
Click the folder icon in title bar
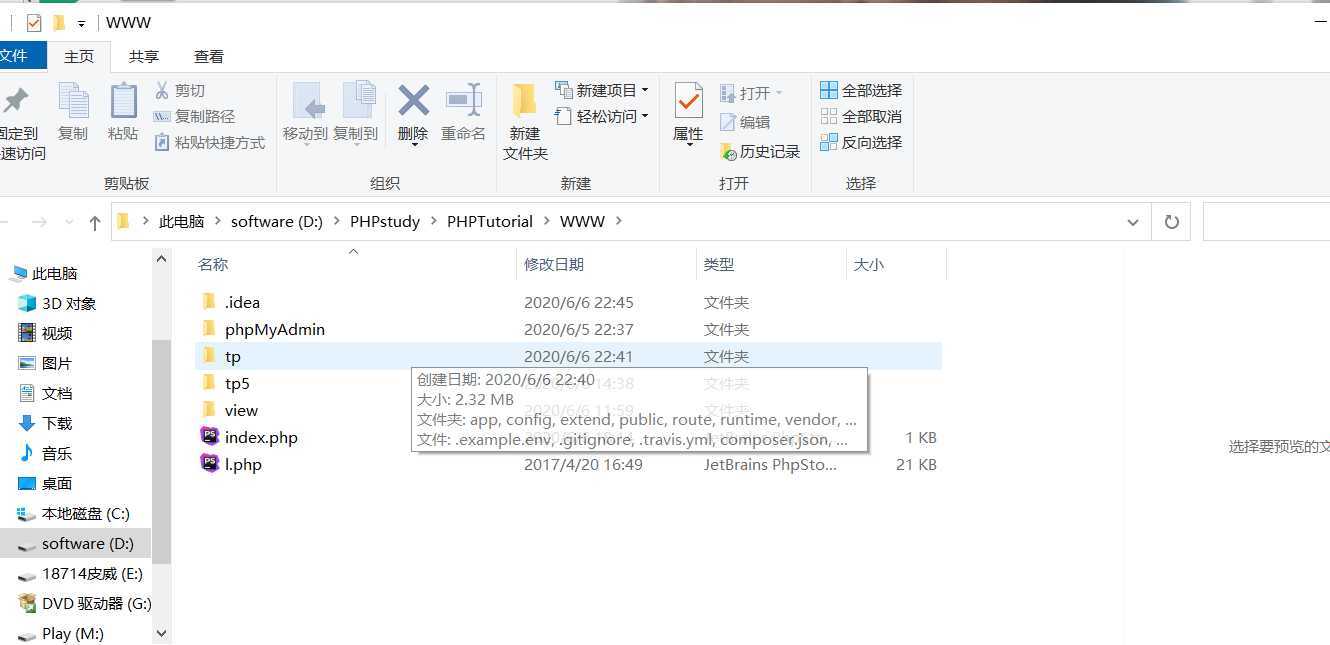(59, 22)
